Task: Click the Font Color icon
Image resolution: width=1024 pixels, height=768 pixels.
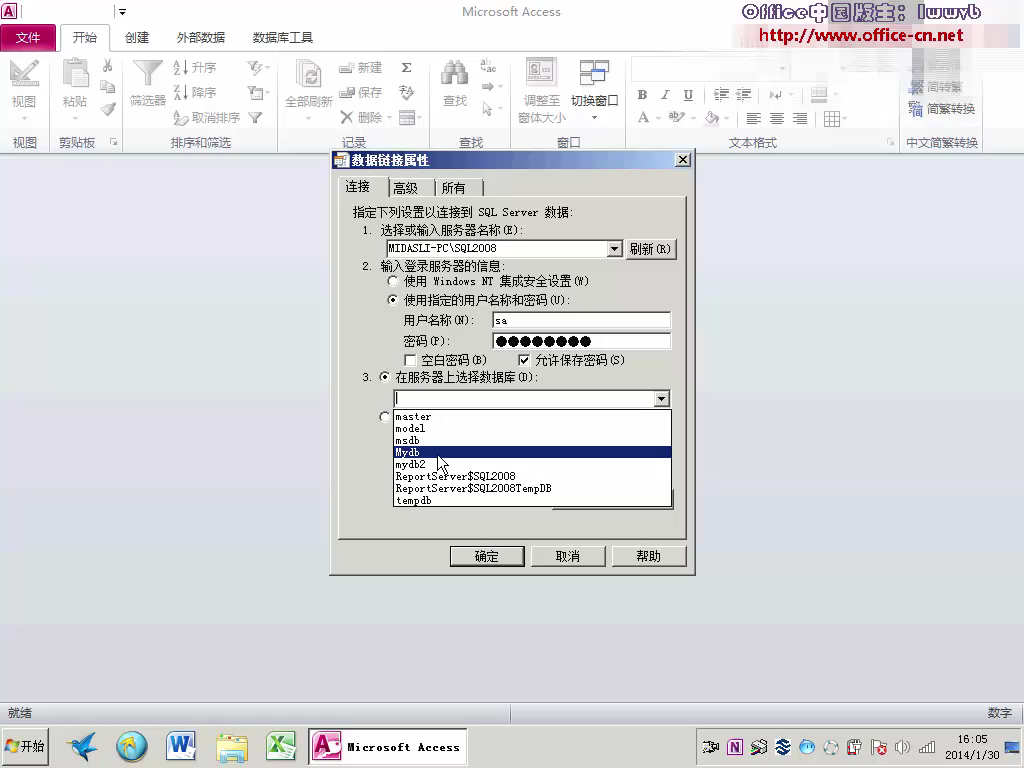Action: click(x=644, y=118)
